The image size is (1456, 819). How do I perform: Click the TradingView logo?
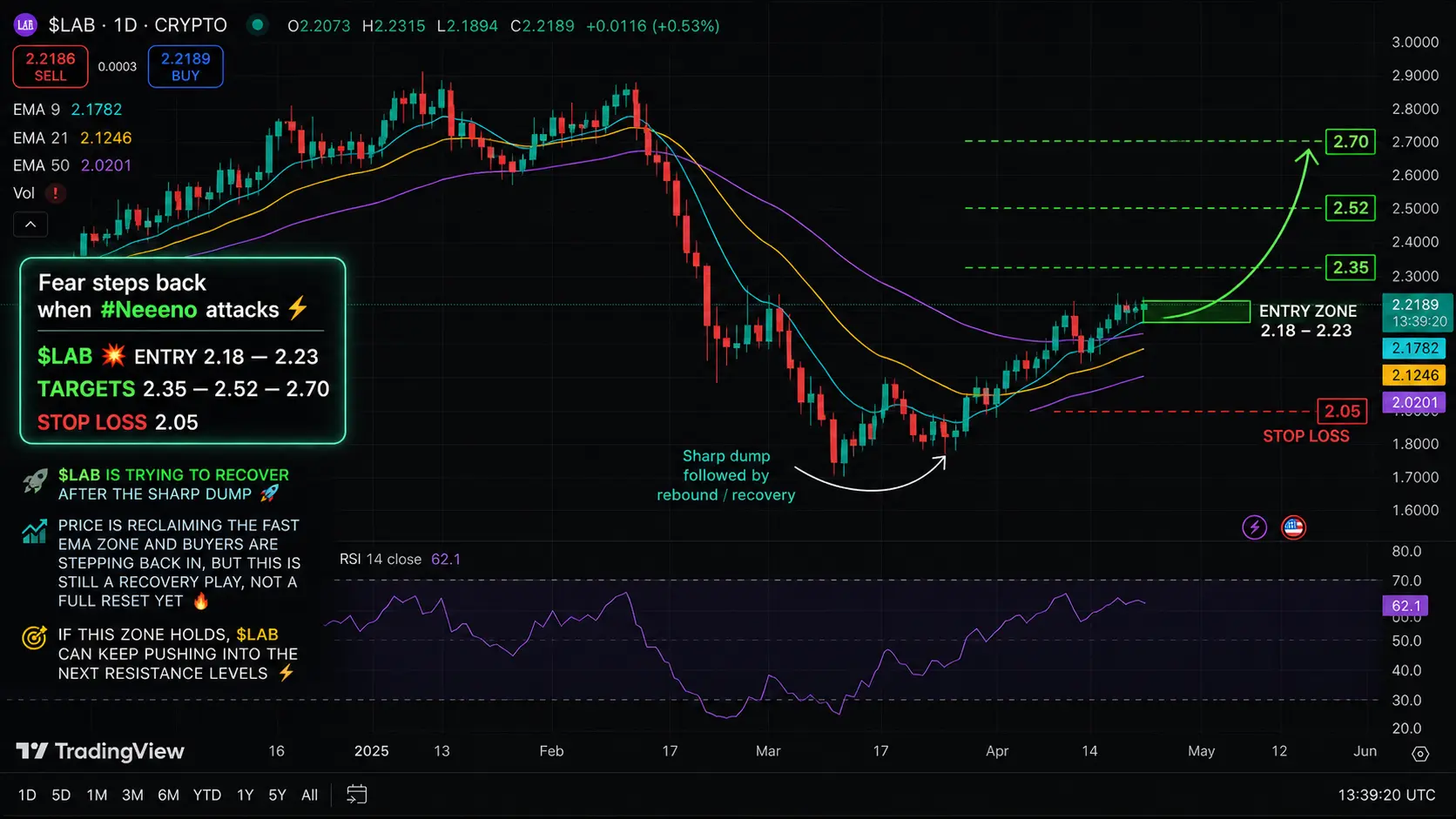pos(100,751)
